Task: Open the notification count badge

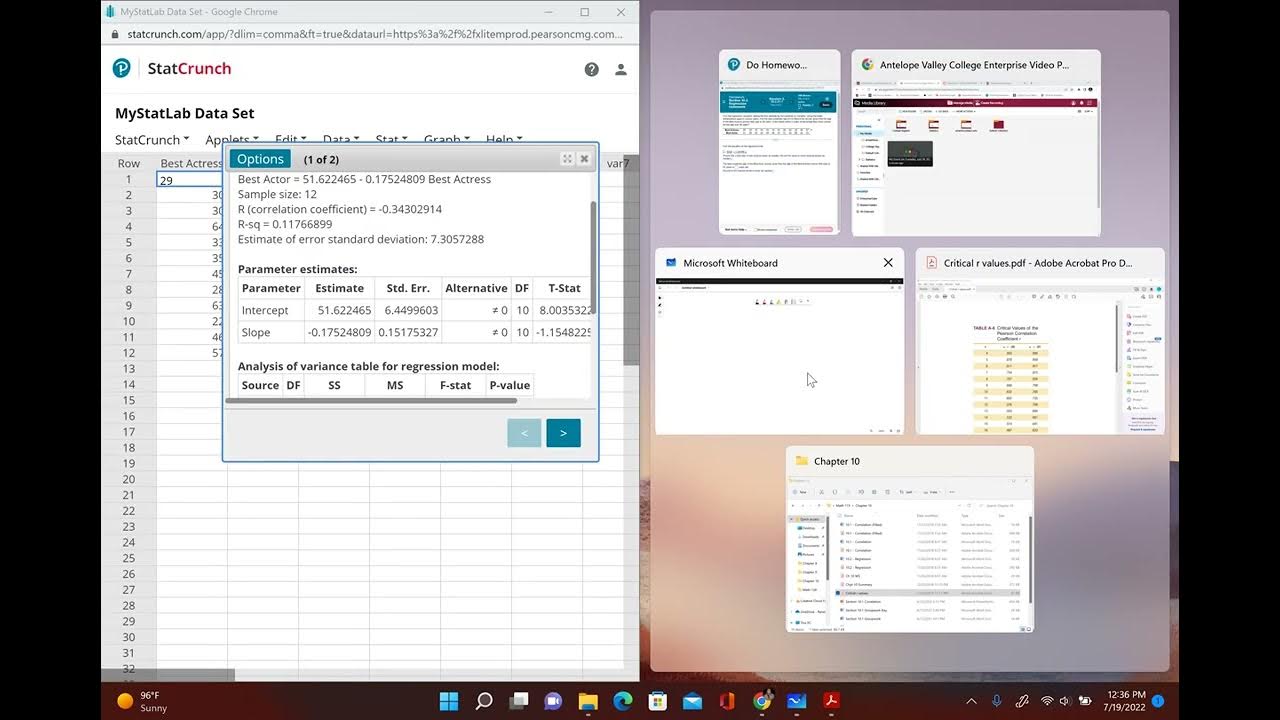Action: [1158, 701]
